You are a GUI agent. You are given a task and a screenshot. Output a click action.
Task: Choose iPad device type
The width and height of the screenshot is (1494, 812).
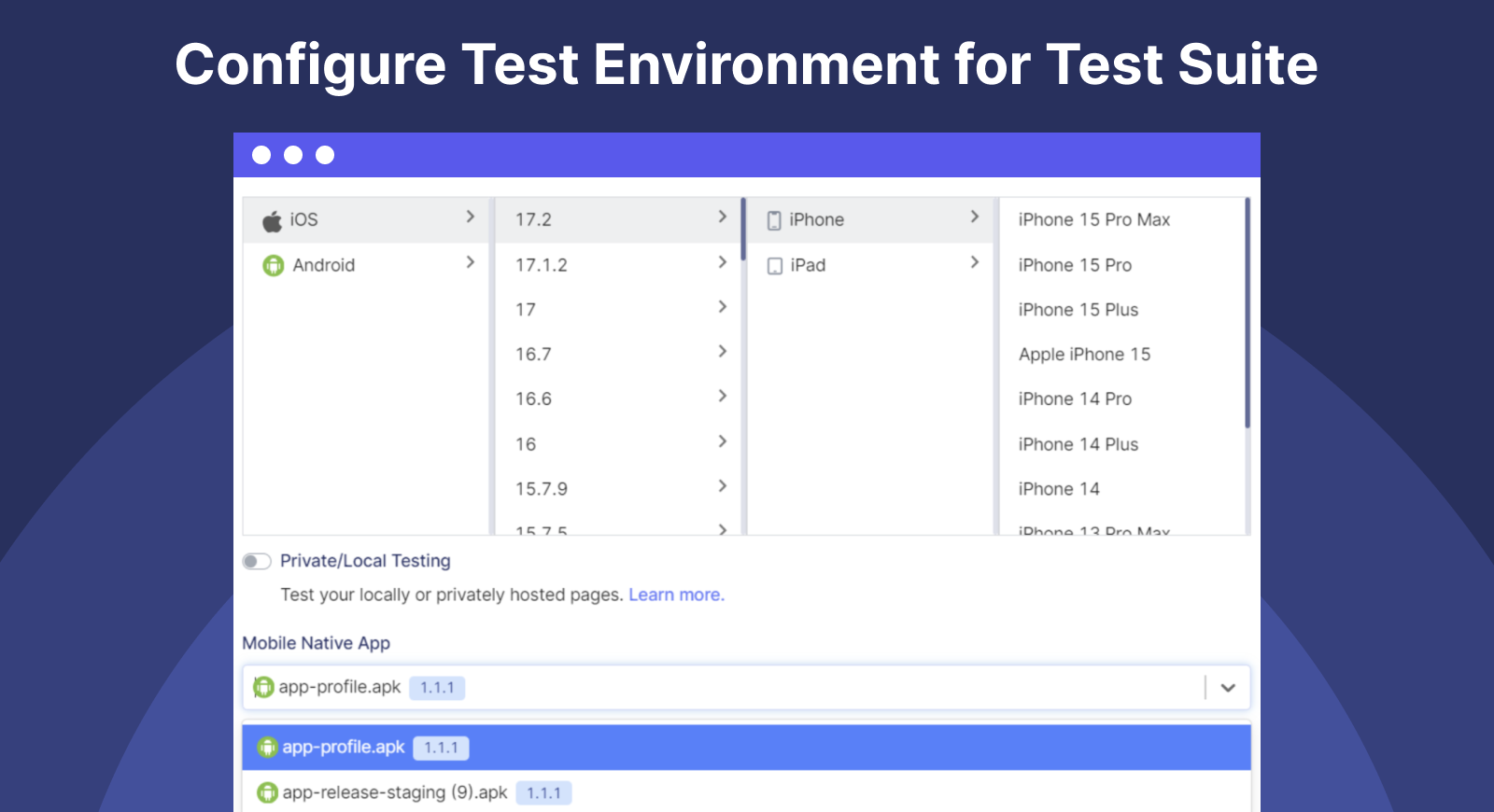tap(870, 265)
